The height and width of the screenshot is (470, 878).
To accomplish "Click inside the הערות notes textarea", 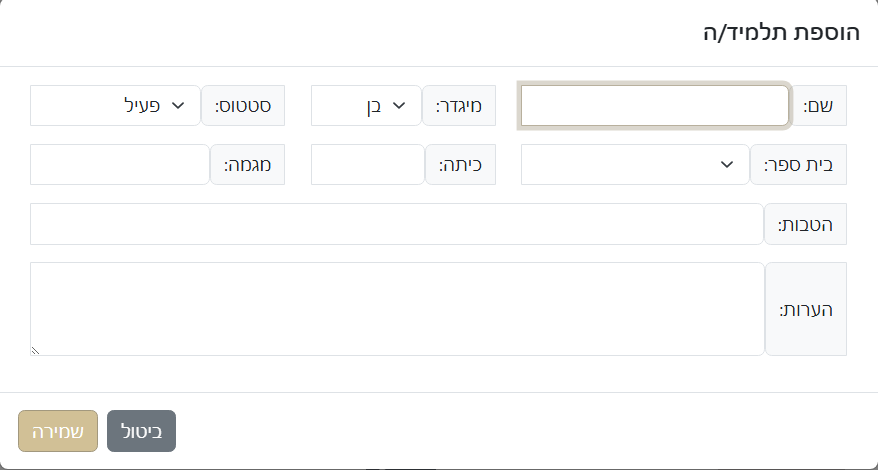I will click(396, 309).
